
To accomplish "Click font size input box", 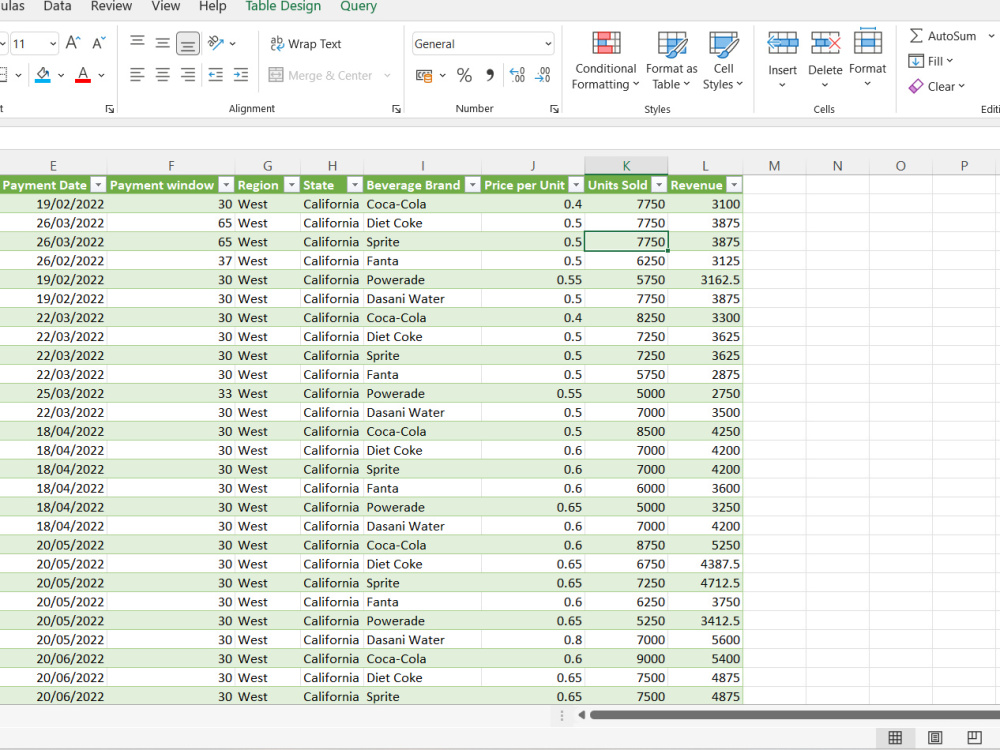I will [x=27, y=44].
